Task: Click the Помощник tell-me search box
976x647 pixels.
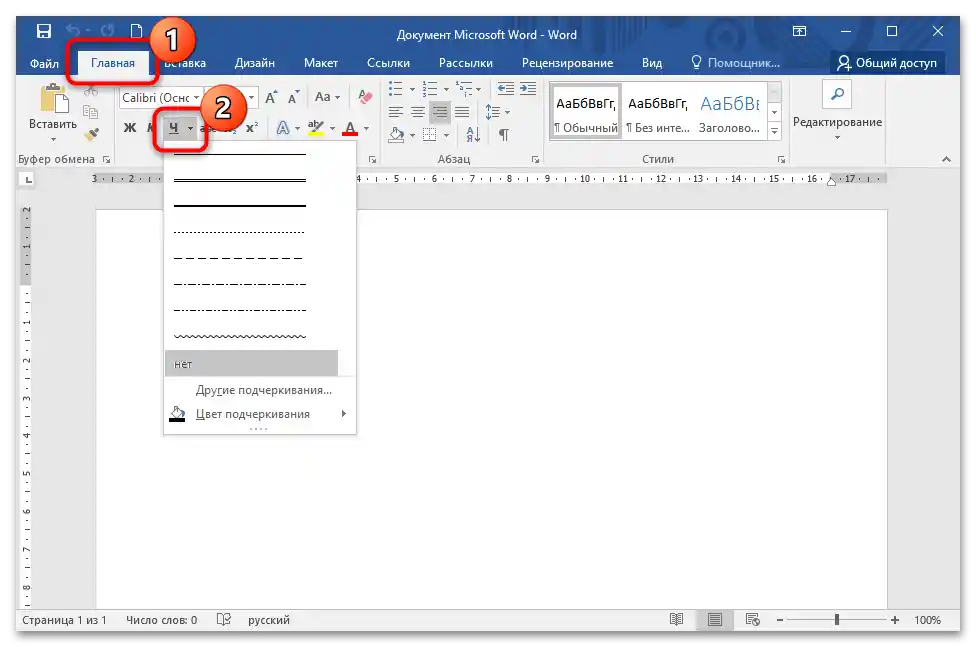Action: 735,63
